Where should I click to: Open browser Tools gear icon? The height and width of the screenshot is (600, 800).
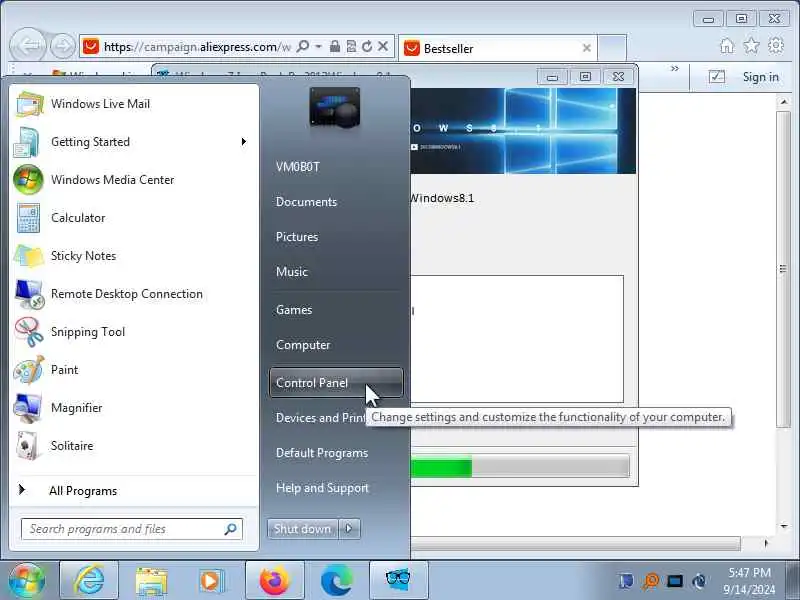point(776,46)
